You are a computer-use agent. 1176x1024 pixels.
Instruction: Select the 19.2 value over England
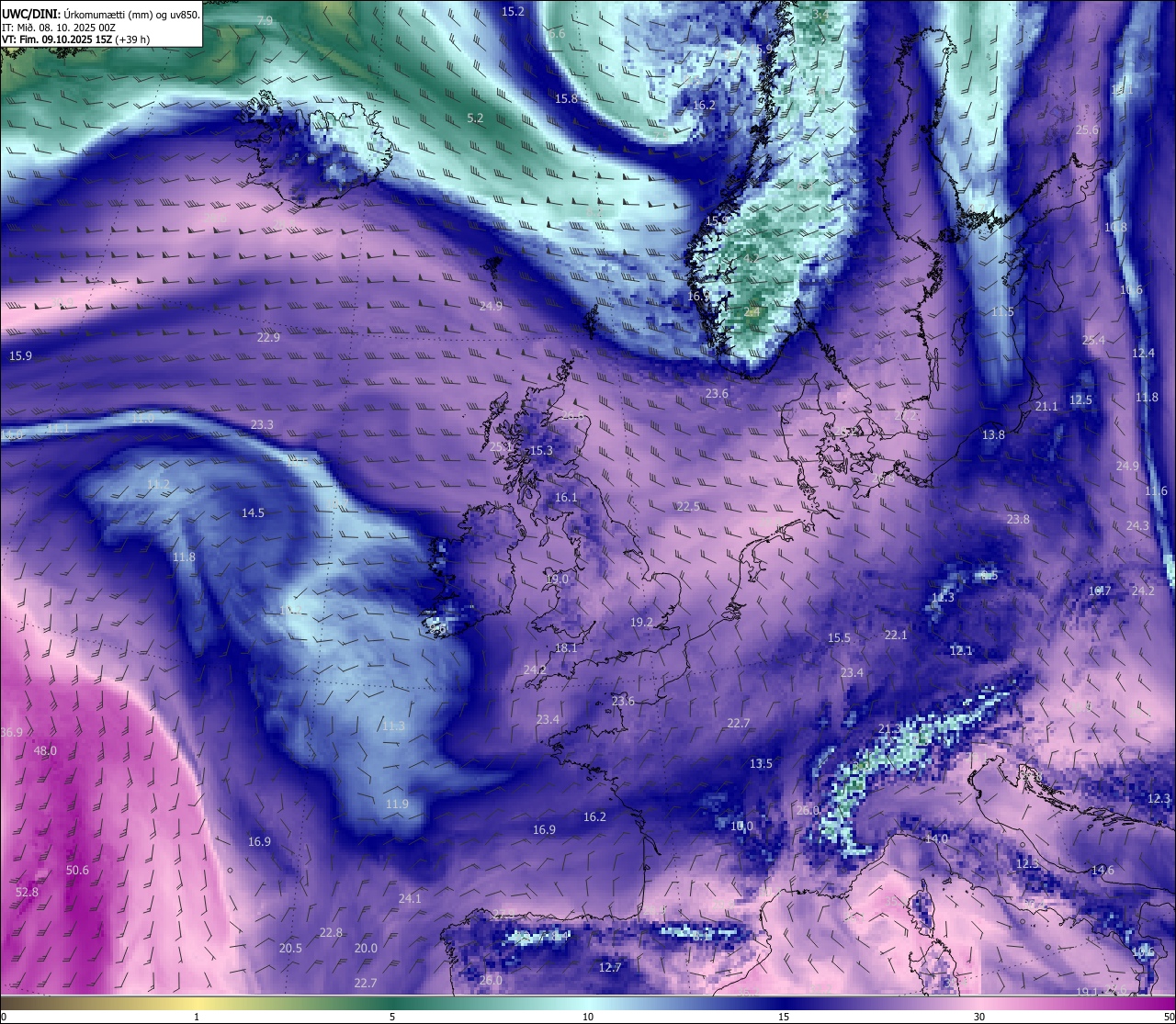point(641,622)
